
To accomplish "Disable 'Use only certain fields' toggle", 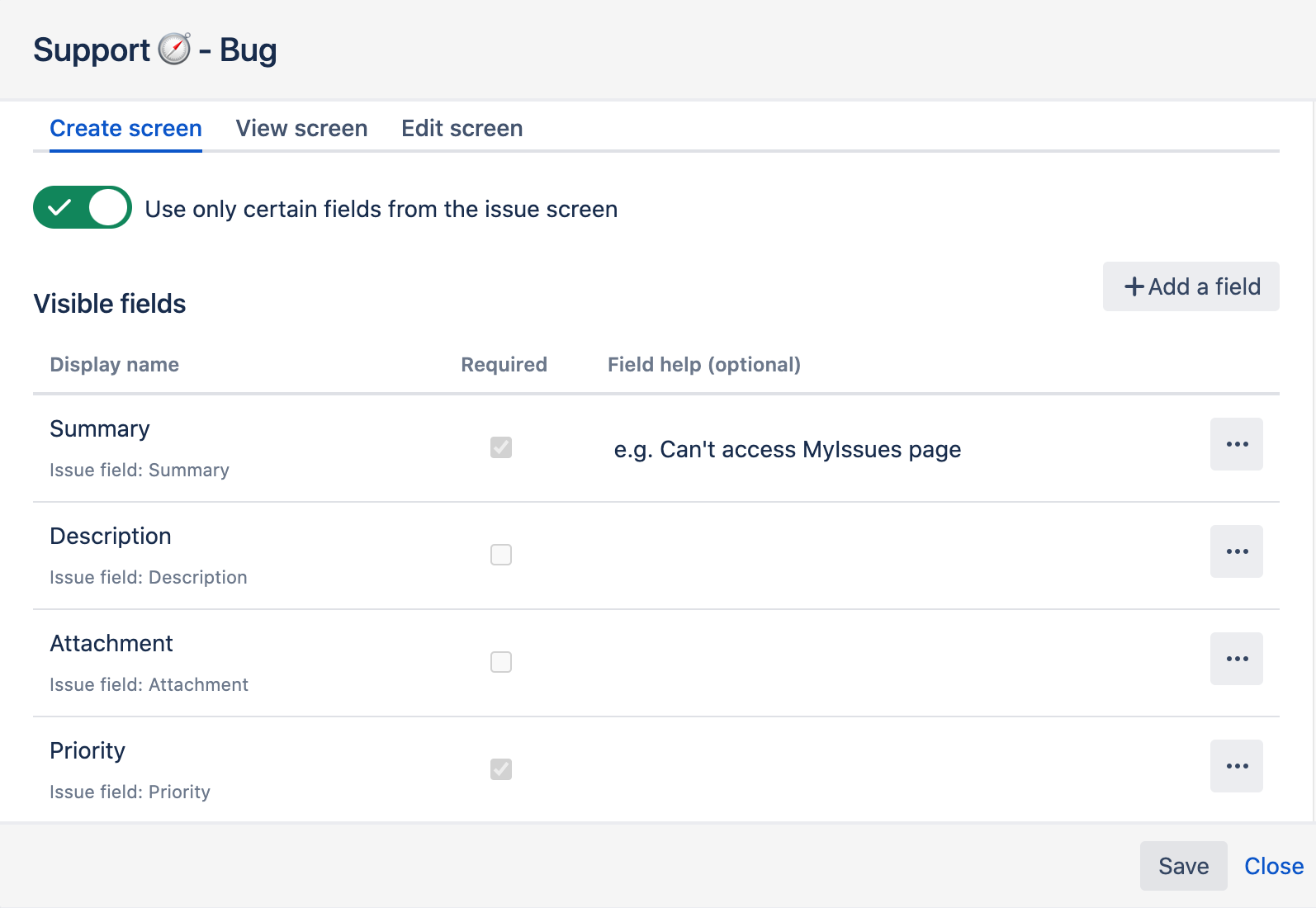I will pos(83,207).
